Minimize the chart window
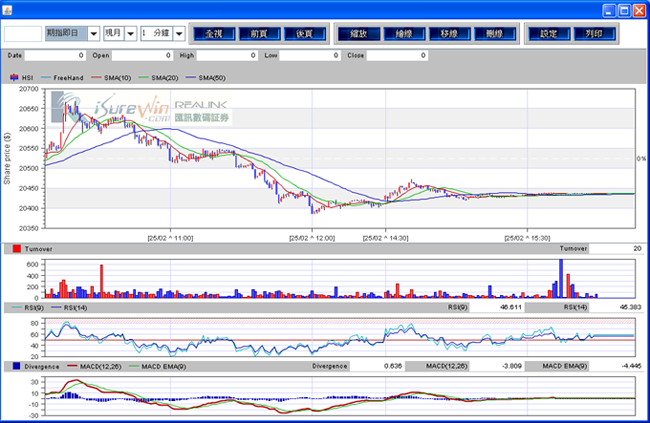This screenshot has width=650, height=423. pos(609,11)
